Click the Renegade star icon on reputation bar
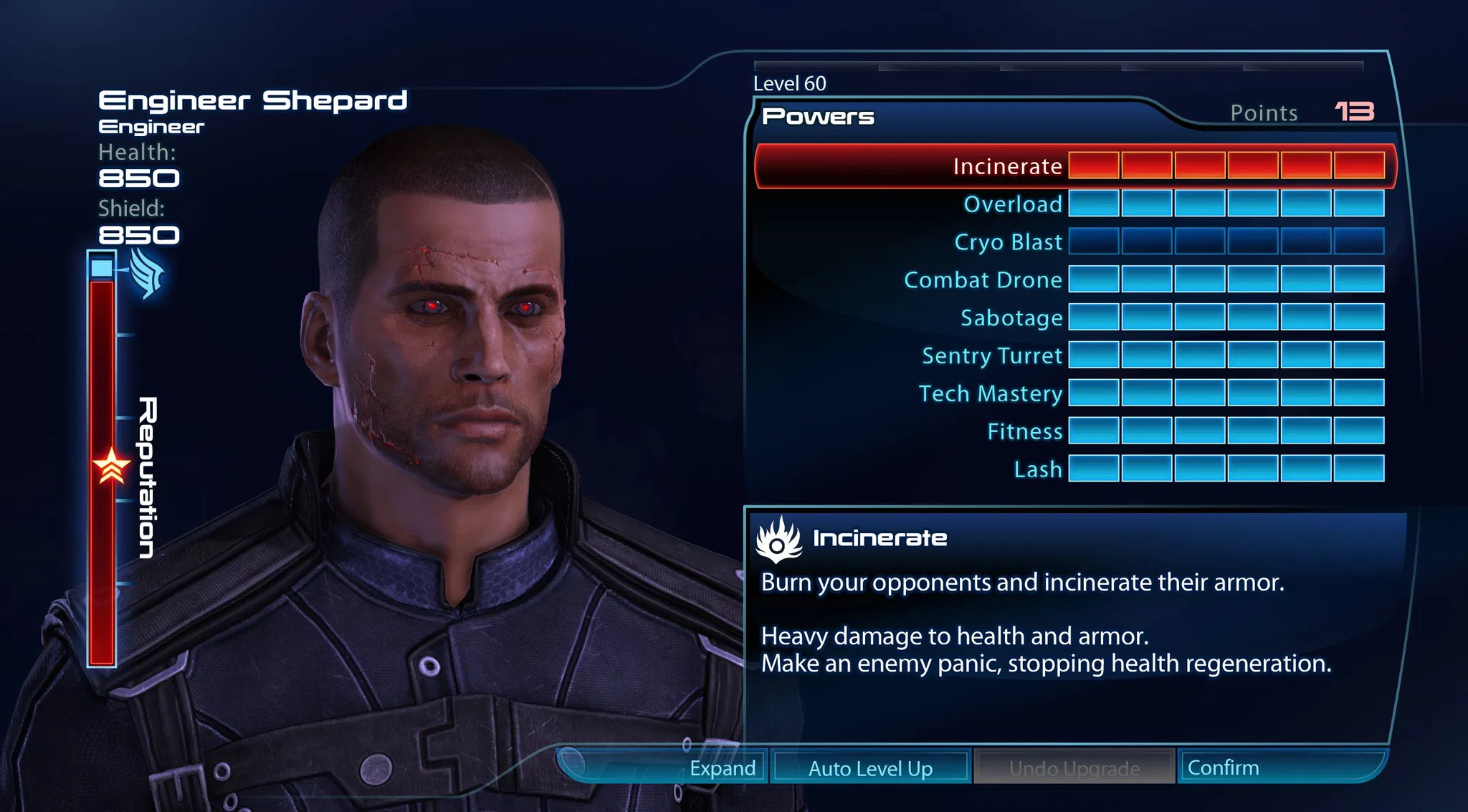The width and height of the screenshot is (1468, 812). pyautogui.click(x=112, y=467)
